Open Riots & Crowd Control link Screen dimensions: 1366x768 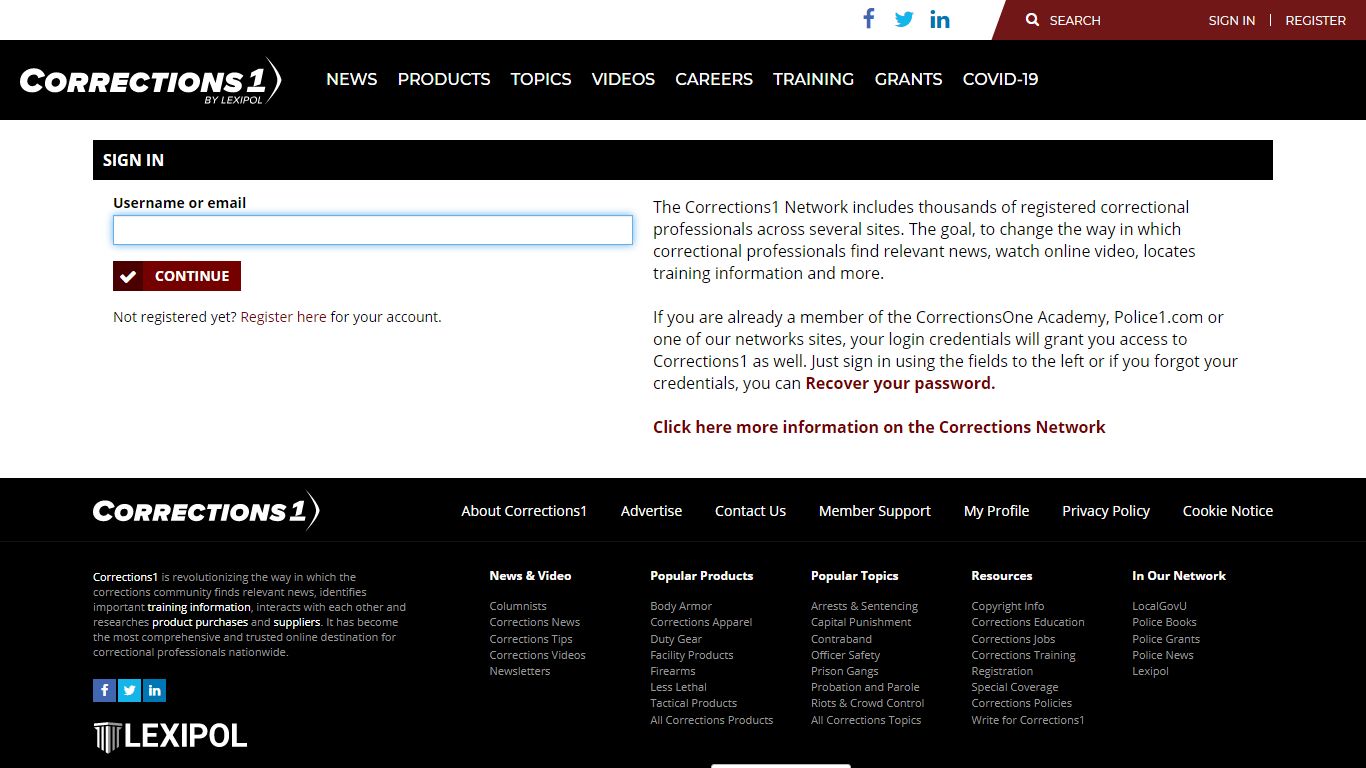(x=868, y=703)
